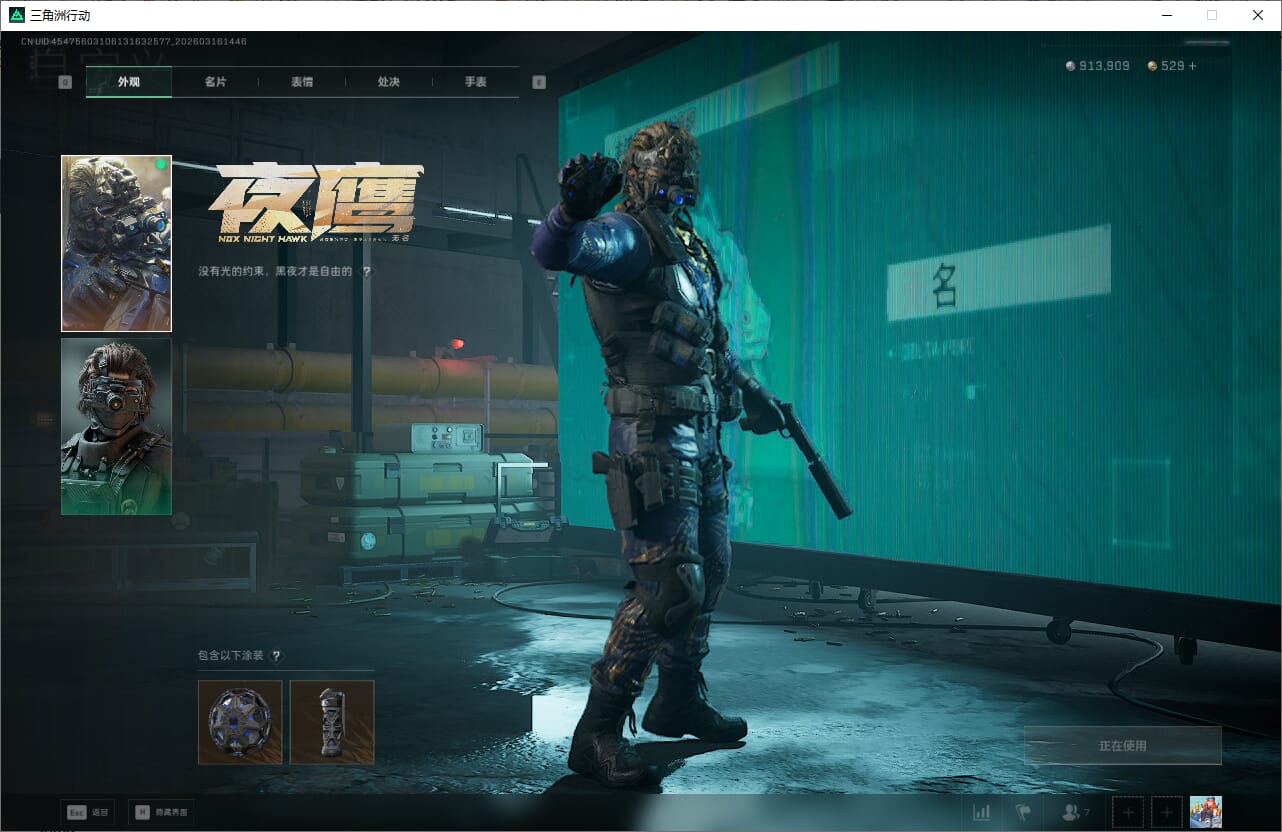
Task: Click the gold currency coin icon
Action: pyautogui.click(x=1152, y=66)
